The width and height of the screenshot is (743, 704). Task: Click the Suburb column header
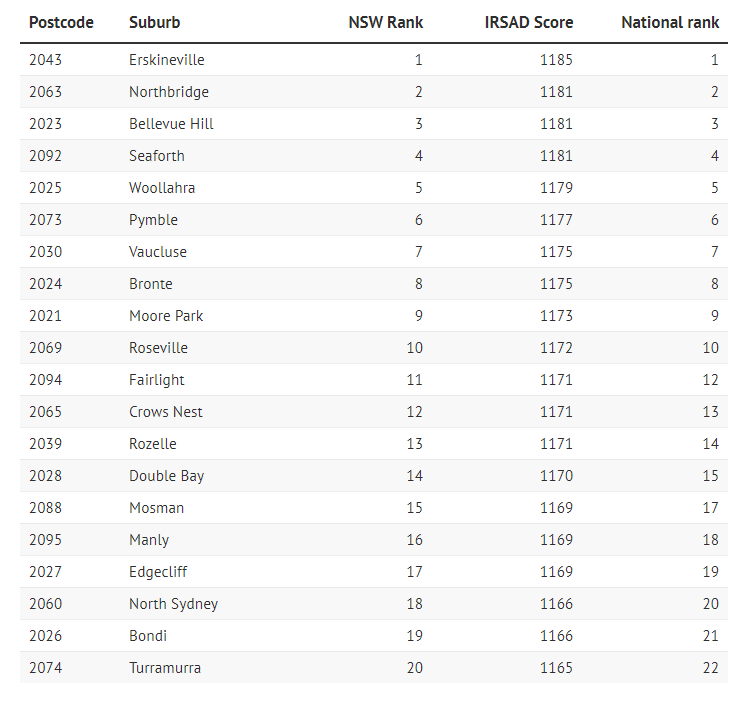click(x=154, y=22)
